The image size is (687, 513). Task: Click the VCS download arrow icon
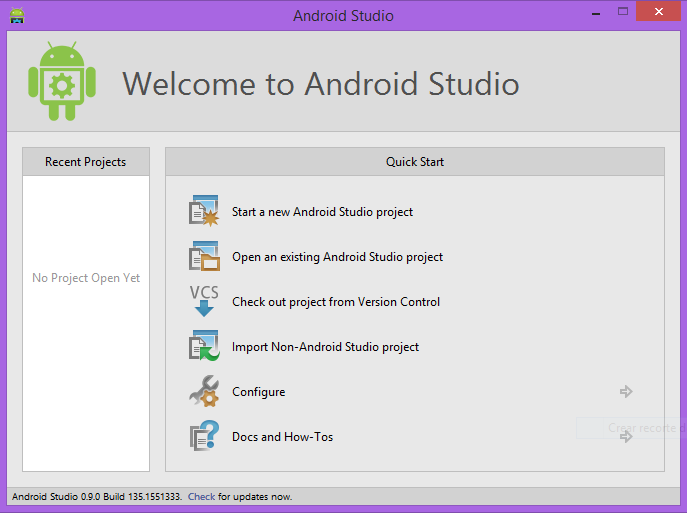click(x=204, y=301)
